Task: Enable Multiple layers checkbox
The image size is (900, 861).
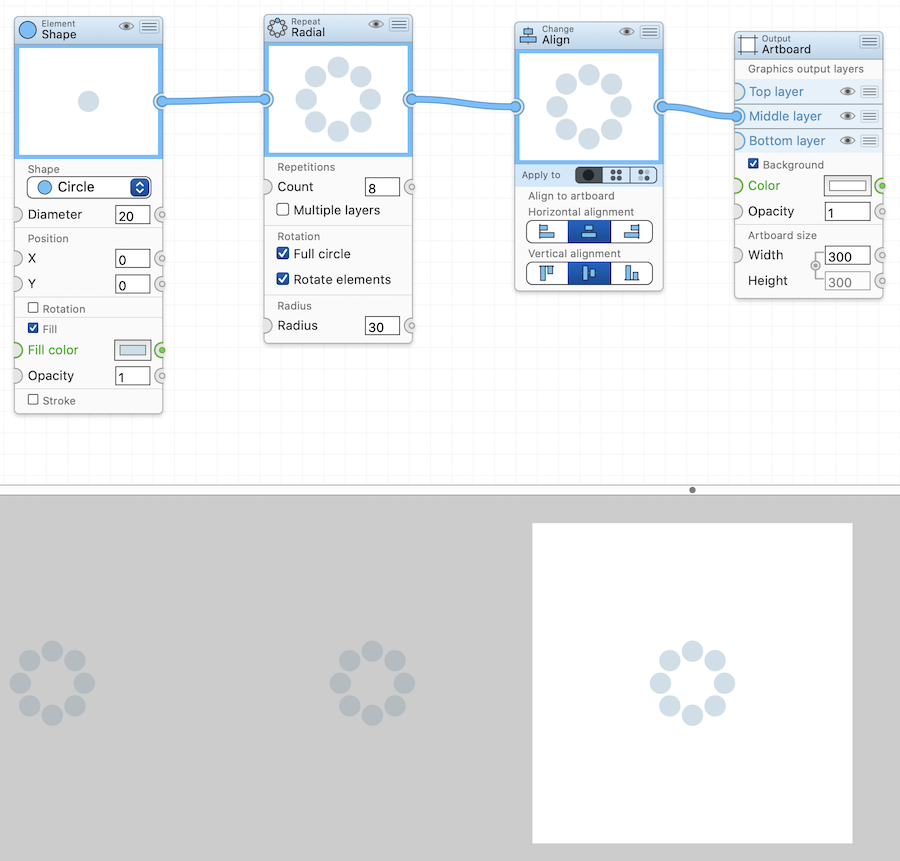Action: [282, 210]
